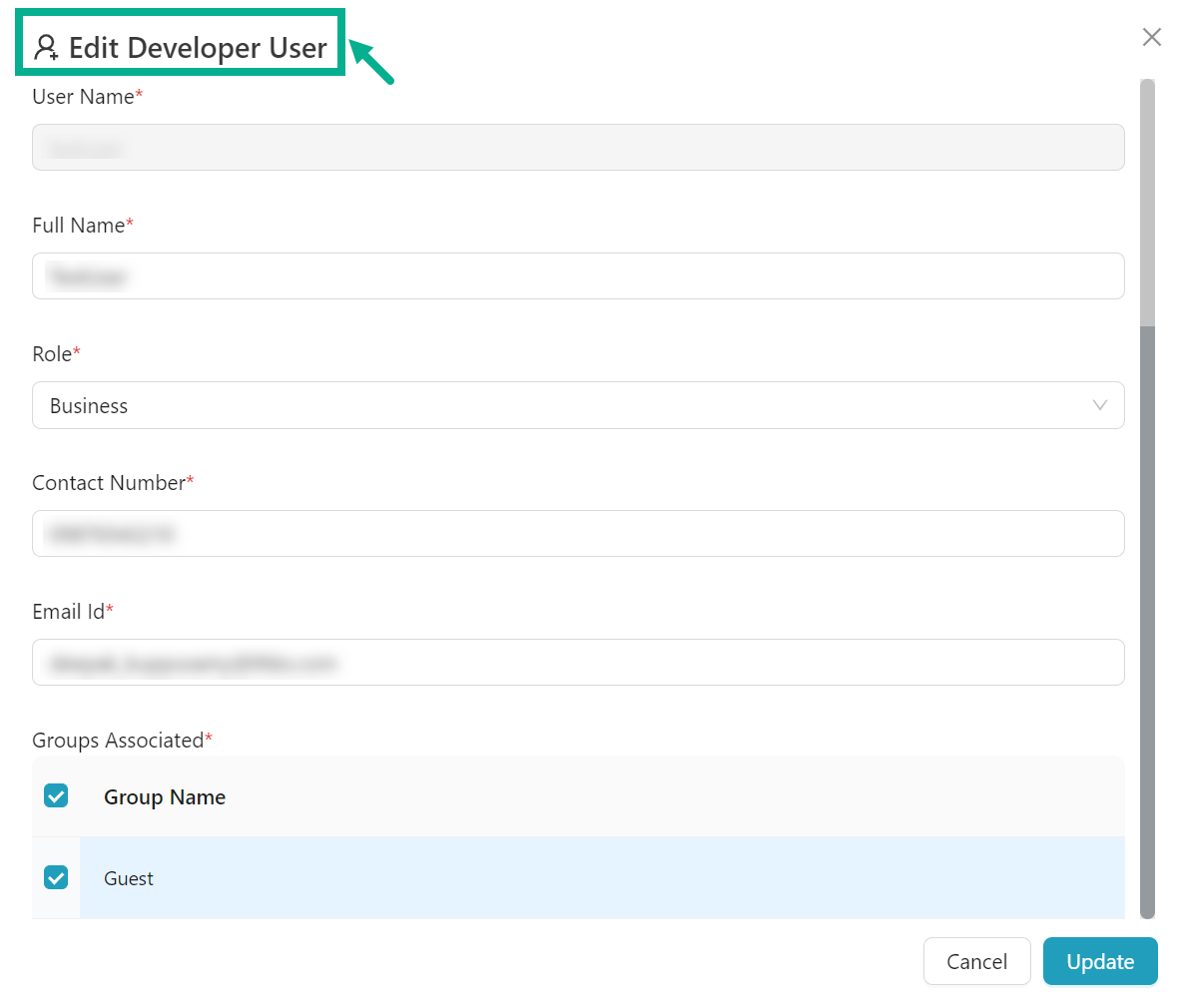
Task: Click the disabled User Name field
Action: [577, 148]
